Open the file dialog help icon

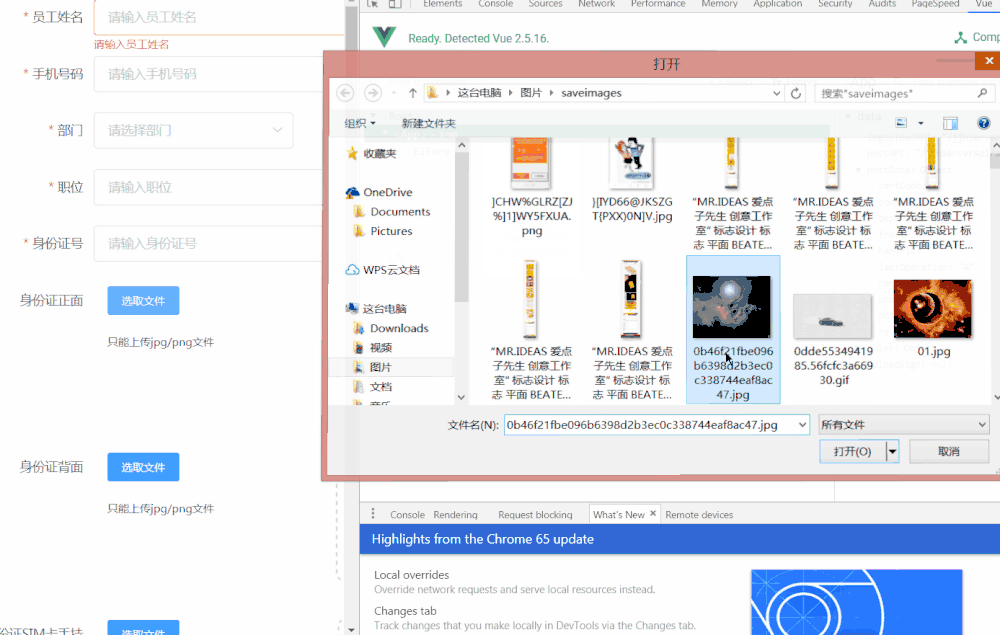(x=983, y=123)
